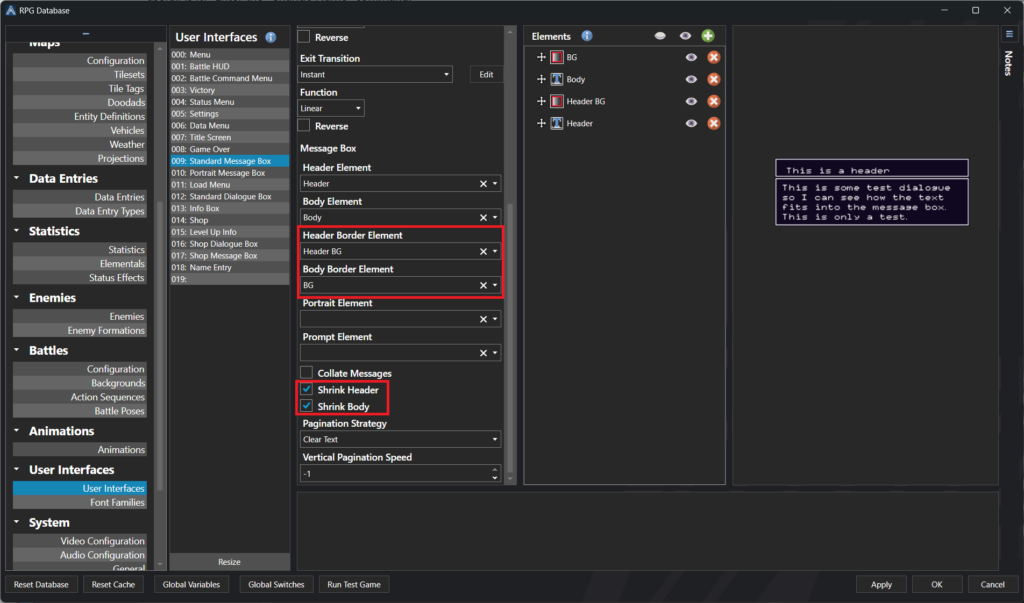
Task: Open the Notes panel menu icon
Action: point(1009,34)
